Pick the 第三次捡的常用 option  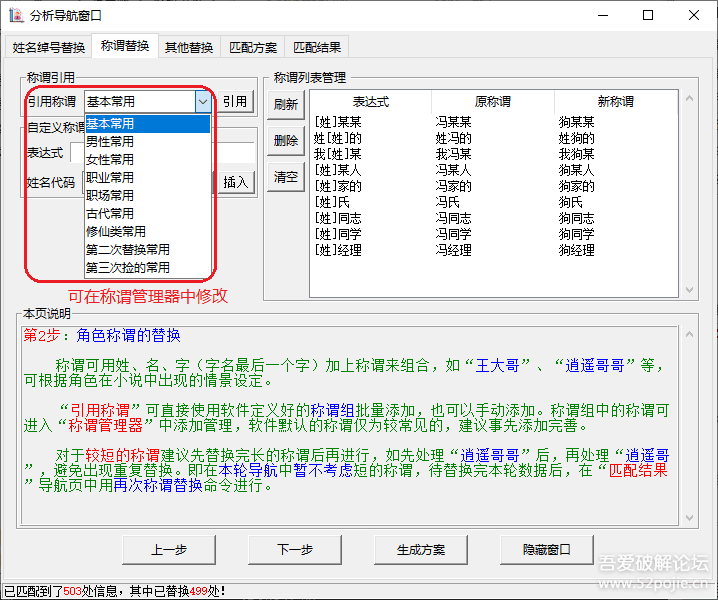click(x=147, y=267)
